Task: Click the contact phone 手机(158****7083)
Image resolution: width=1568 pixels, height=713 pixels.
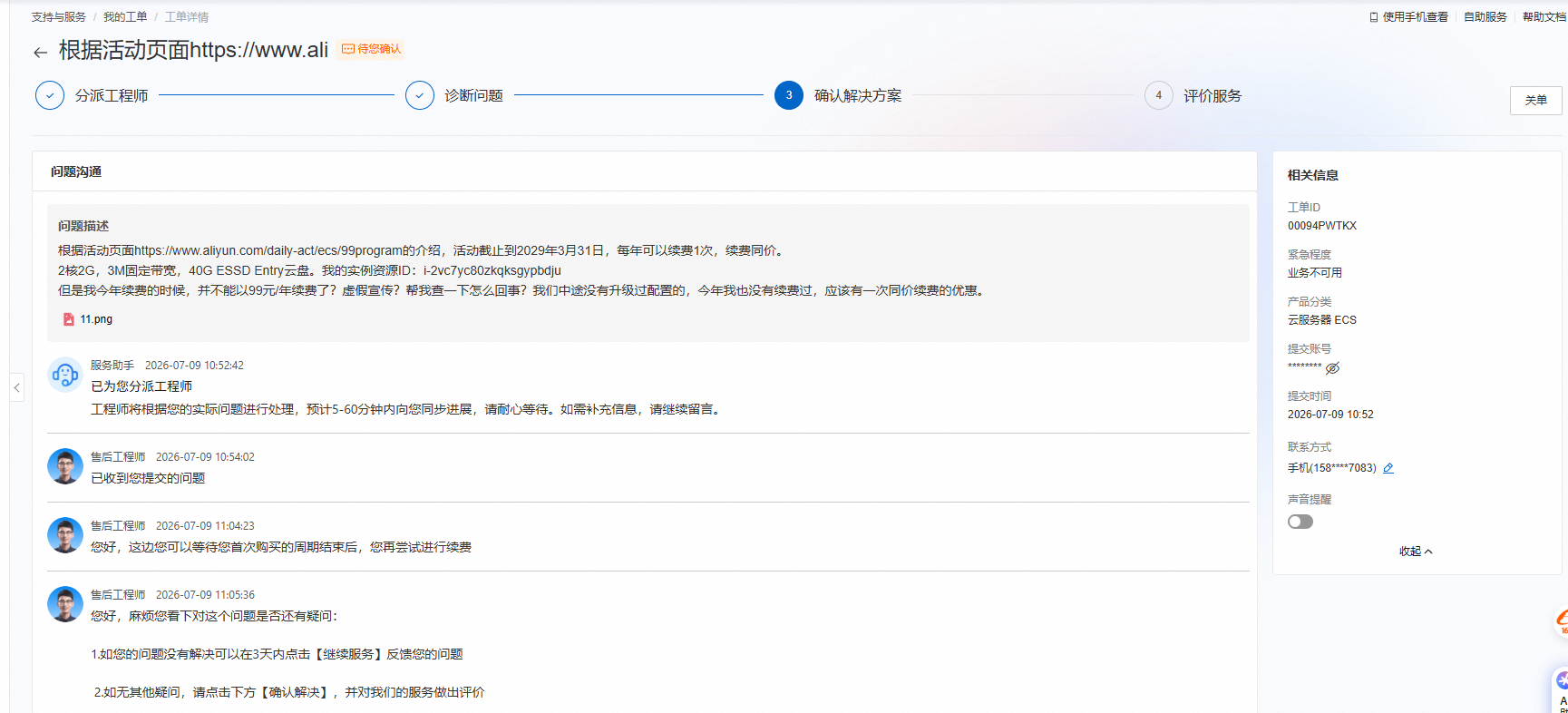Action: pyautogui.click(x=1332, y=468)
